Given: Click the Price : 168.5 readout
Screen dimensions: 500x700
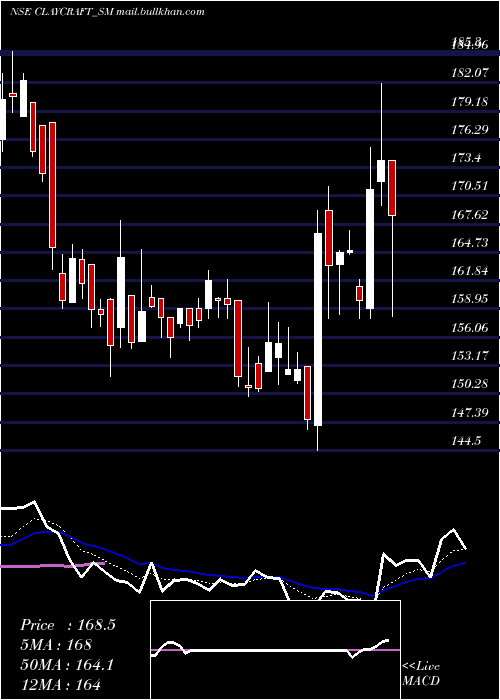Looking at the screenshot, I should [68, 625].
